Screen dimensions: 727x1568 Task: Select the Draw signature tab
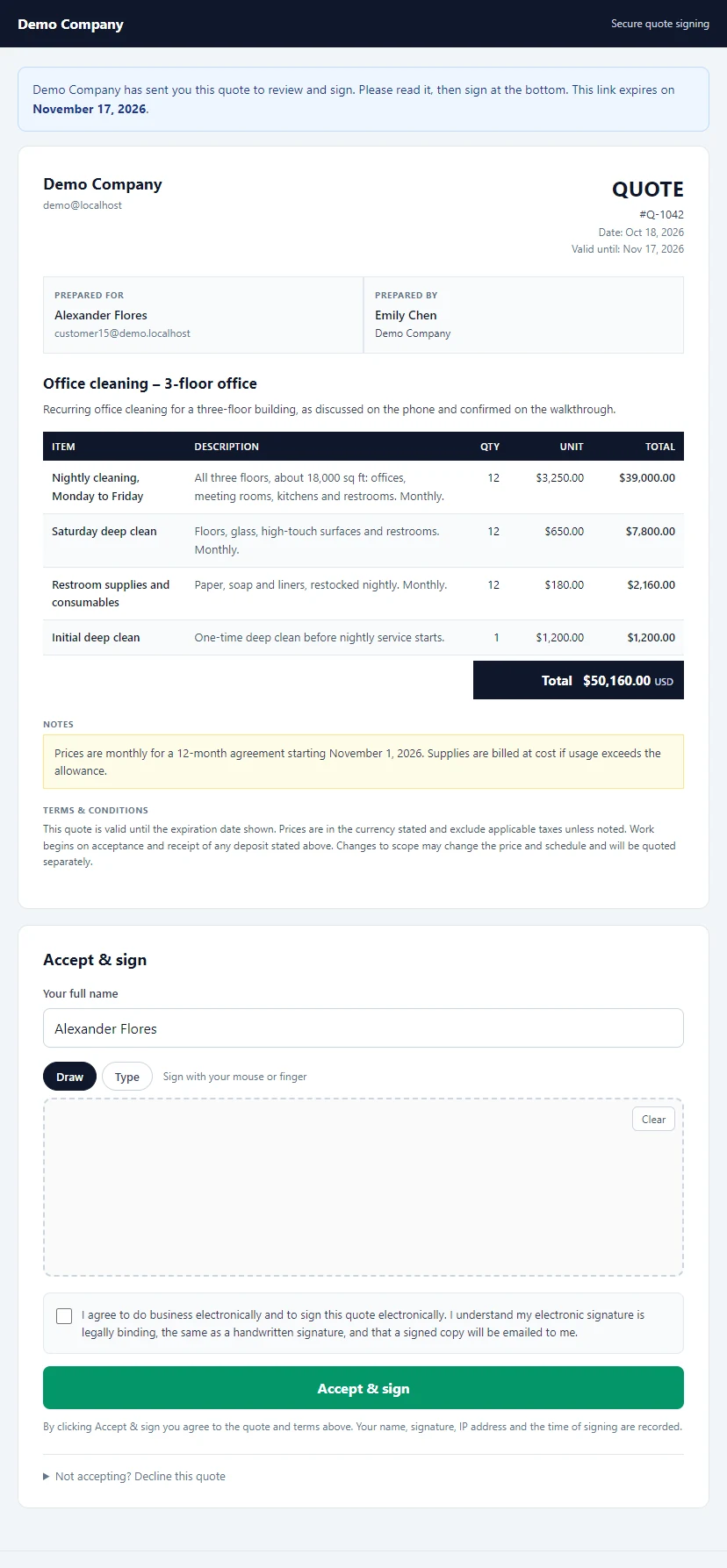coord(69,1077)
